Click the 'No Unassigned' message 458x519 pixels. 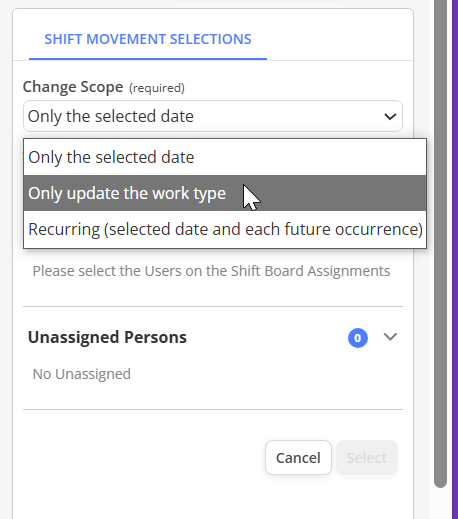tap(82, 374)
